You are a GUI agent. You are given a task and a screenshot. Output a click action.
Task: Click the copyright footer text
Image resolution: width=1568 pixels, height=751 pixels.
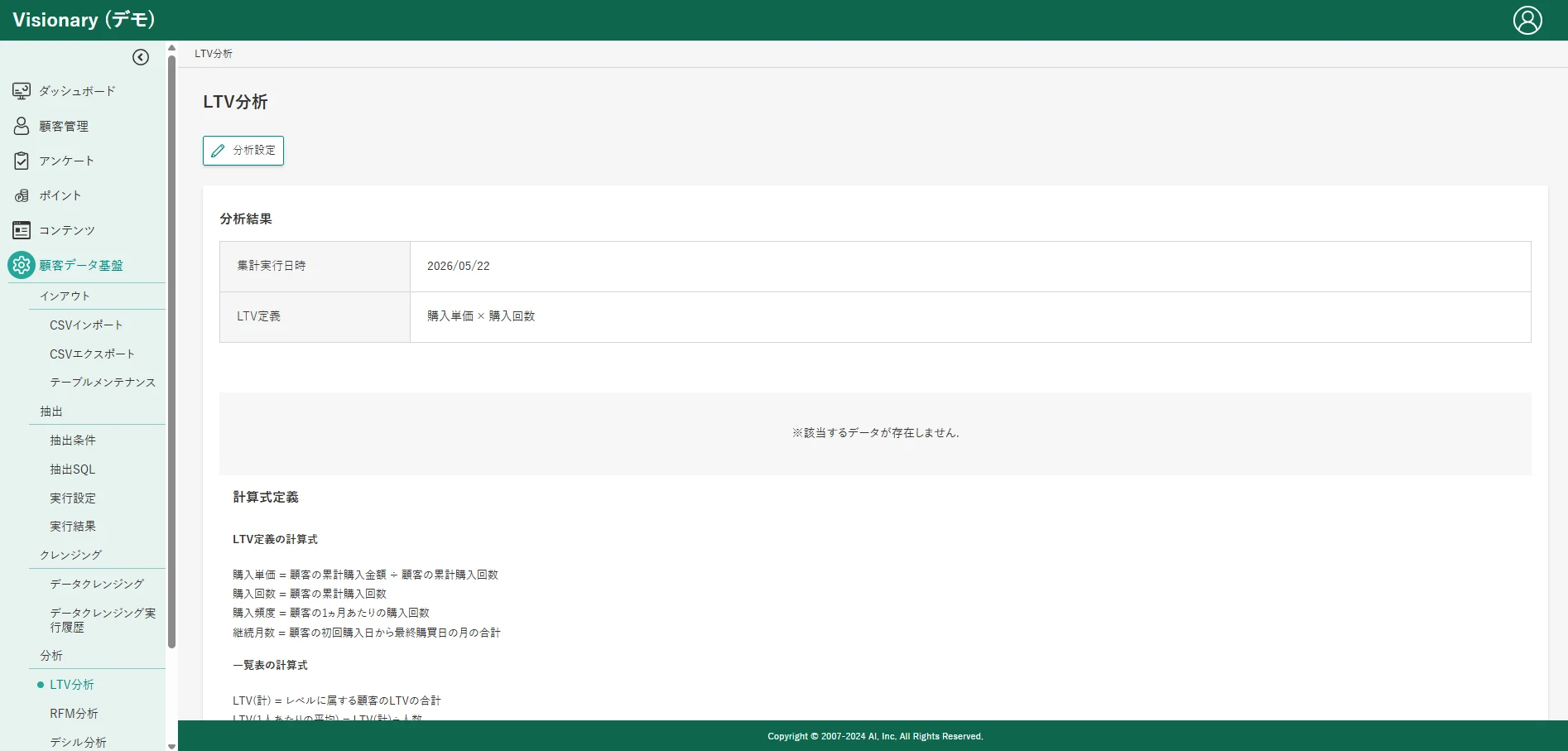tap(875, 736)
